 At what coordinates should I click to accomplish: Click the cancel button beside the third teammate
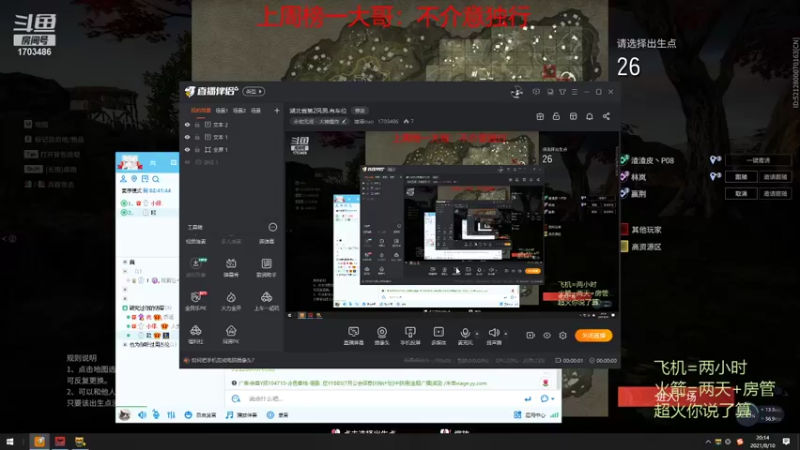(741, 194)
